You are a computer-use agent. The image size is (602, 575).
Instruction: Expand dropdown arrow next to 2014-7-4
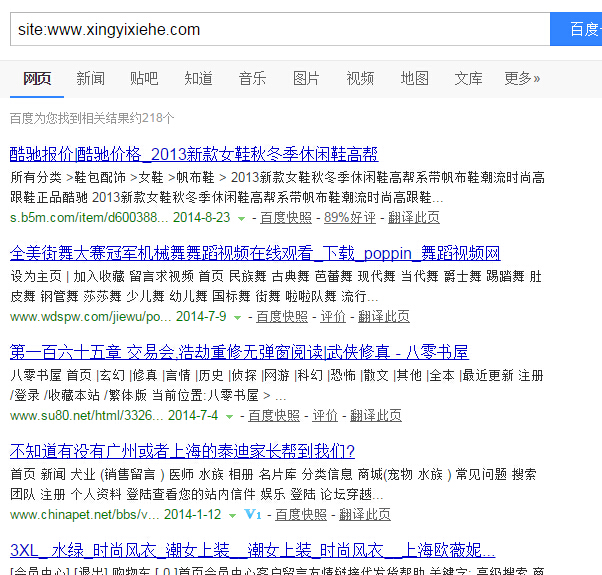[229, 417]
